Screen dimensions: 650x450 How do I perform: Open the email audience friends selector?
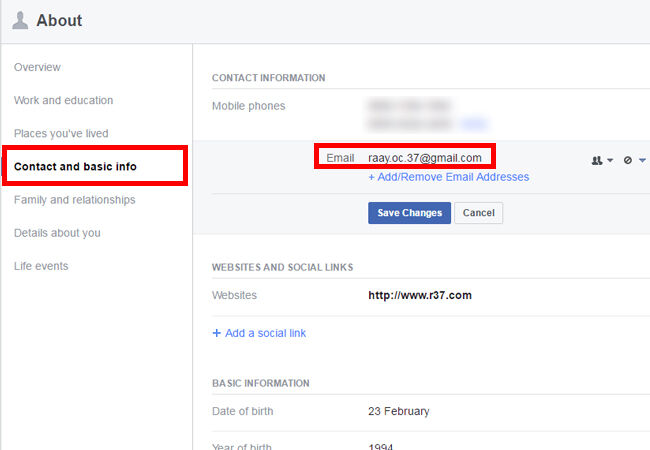602,160
